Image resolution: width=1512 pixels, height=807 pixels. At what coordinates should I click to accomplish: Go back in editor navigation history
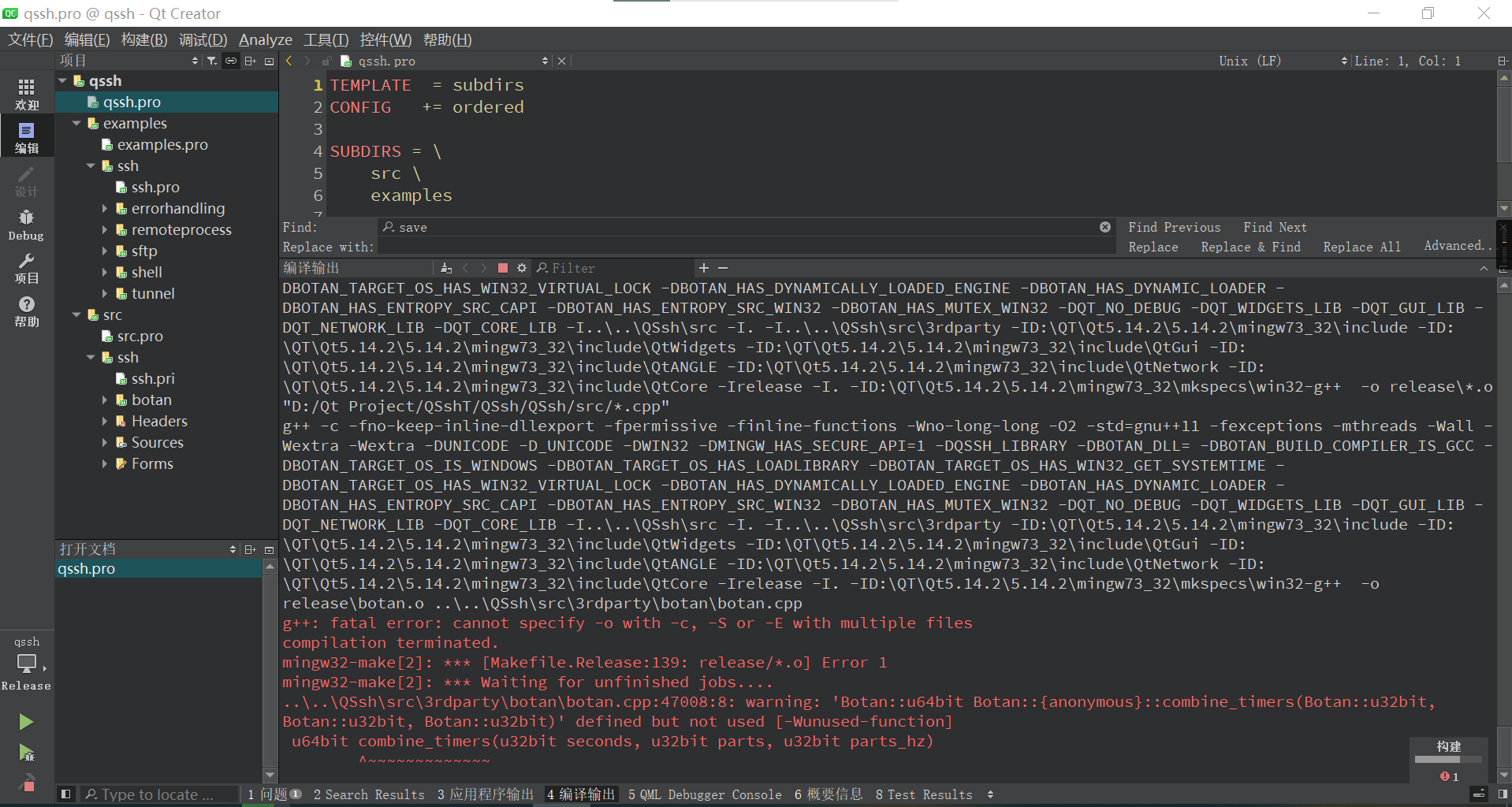pyautogui.click(x=289, y=61)
